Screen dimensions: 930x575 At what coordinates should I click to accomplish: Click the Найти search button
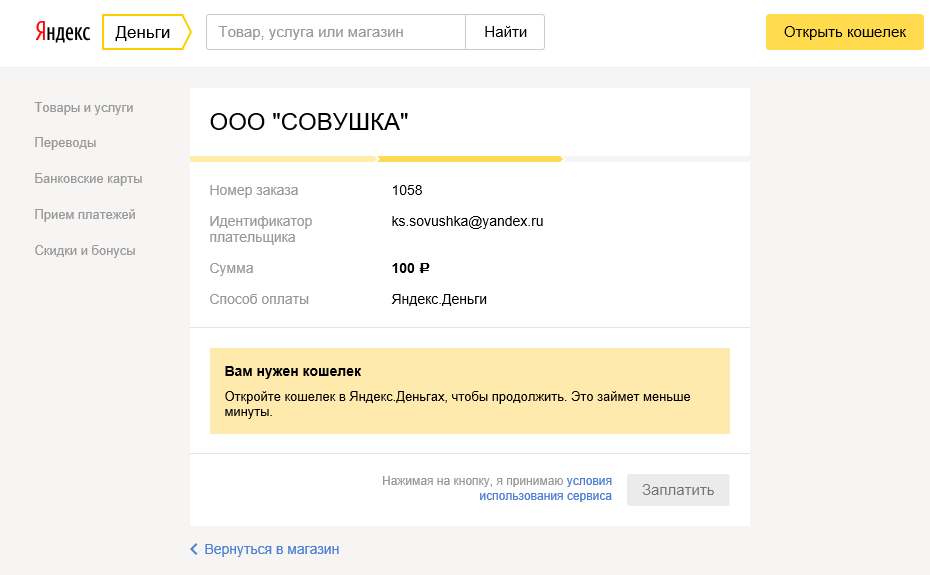pyautogui.click(x=505, y=32)
